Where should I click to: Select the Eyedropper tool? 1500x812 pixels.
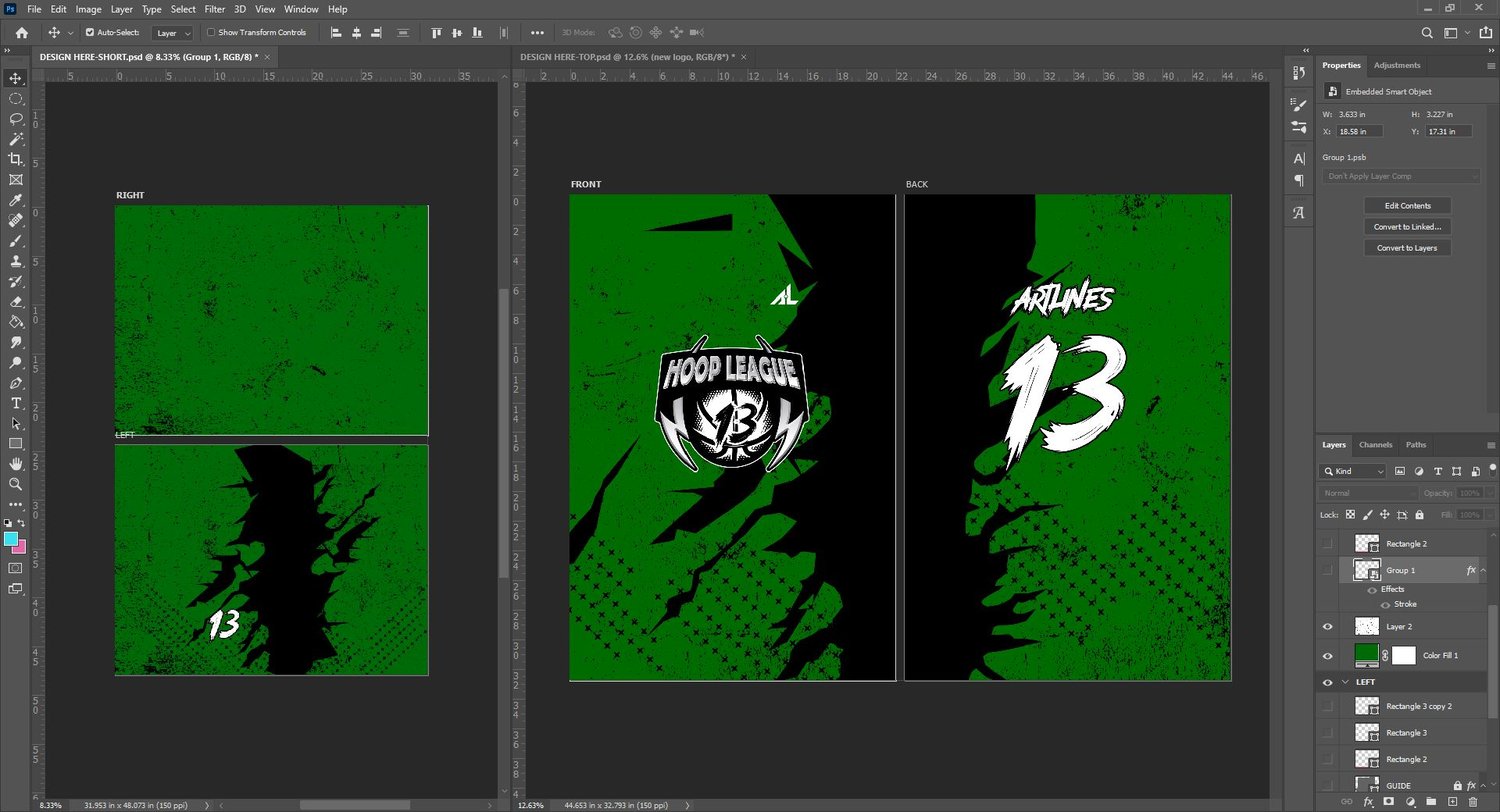click(x=16, y=200)
